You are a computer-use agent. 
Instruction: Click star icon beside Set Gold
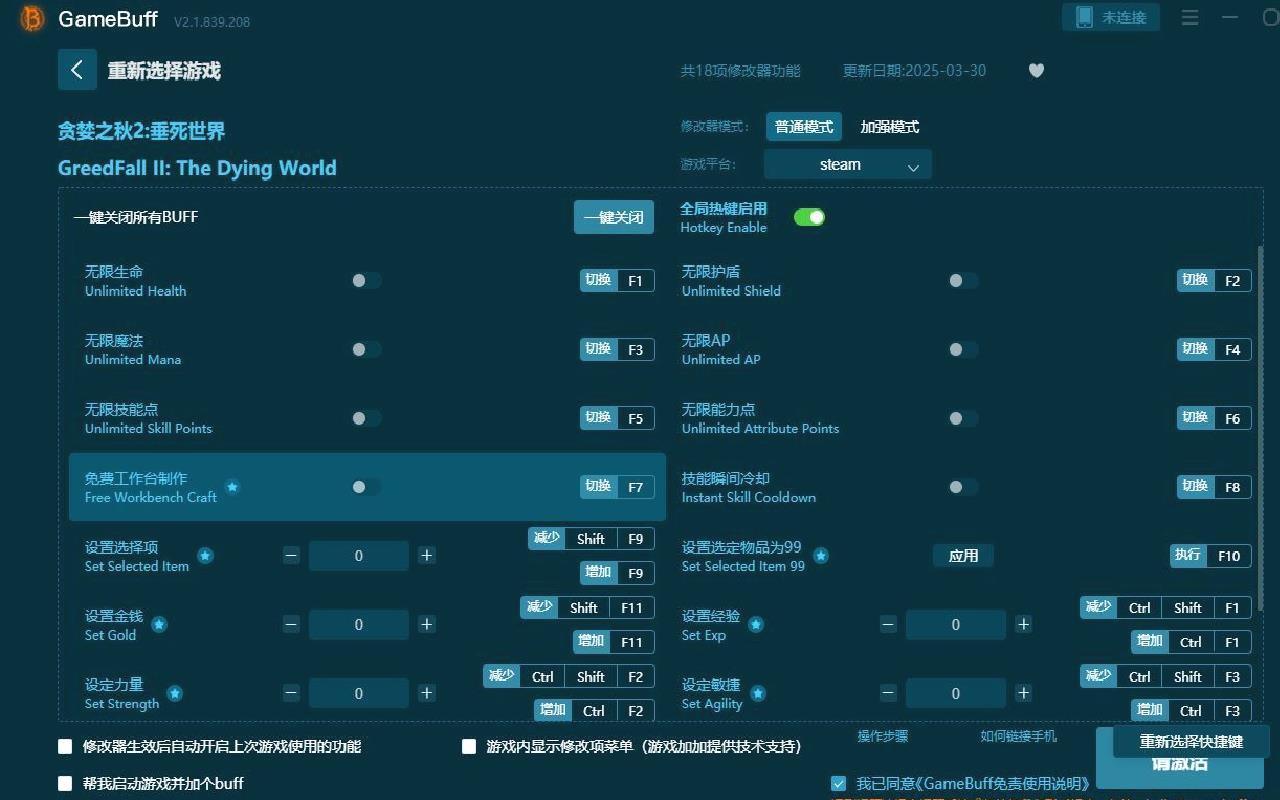tap(159, 625)
